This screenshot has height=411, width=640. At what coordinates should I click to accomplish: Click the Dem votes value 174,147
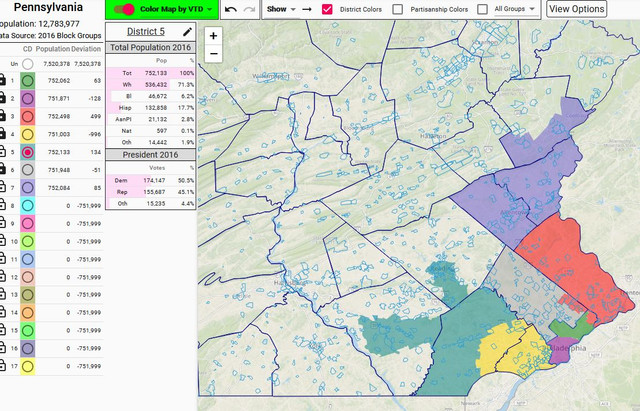pos(154,180)
